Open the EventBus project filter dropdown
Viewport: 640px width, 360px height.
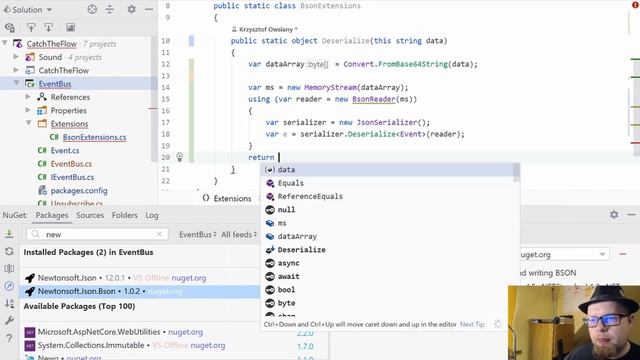point(198,234)
